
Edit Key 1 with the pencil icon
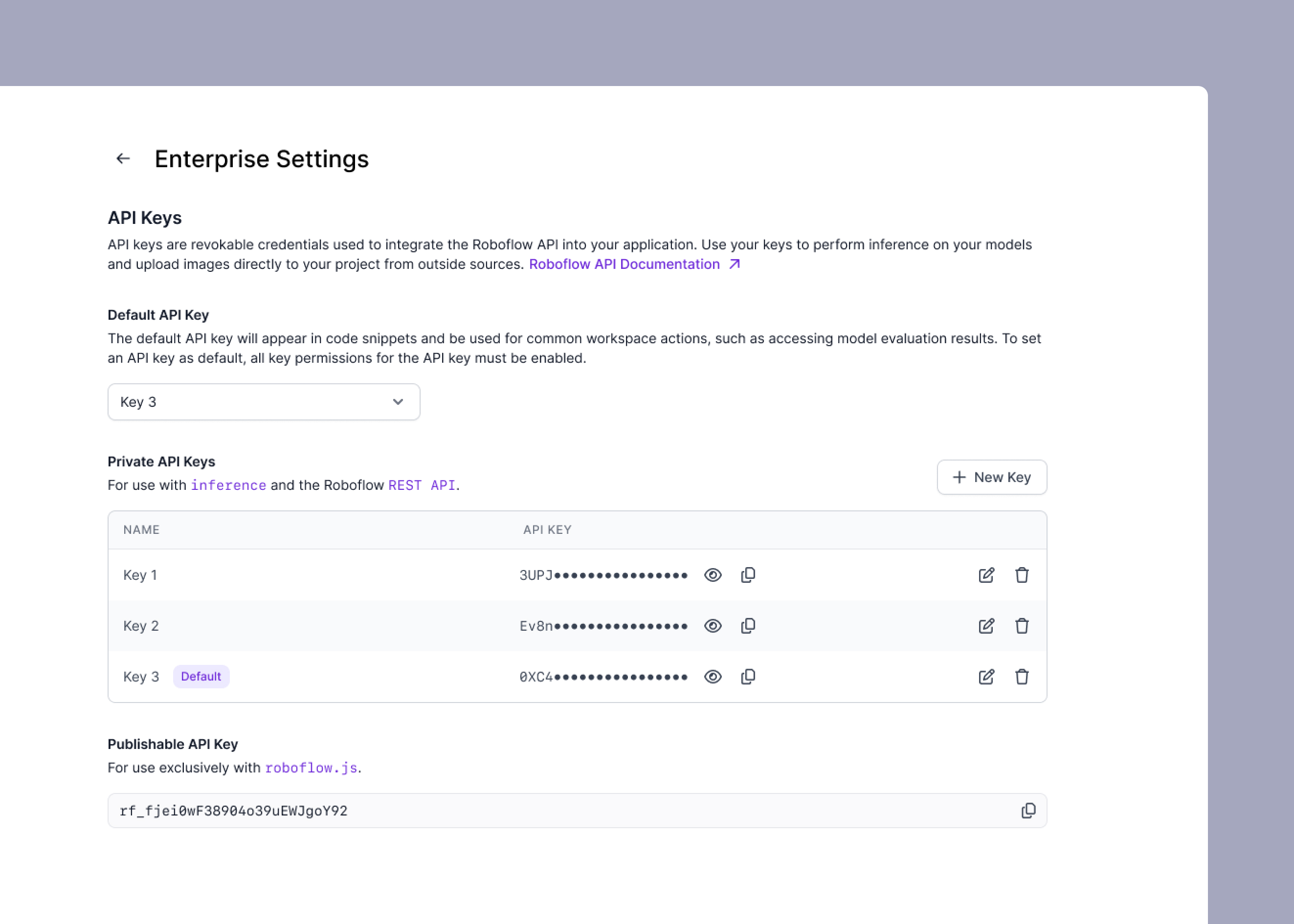tap(986, 575)
